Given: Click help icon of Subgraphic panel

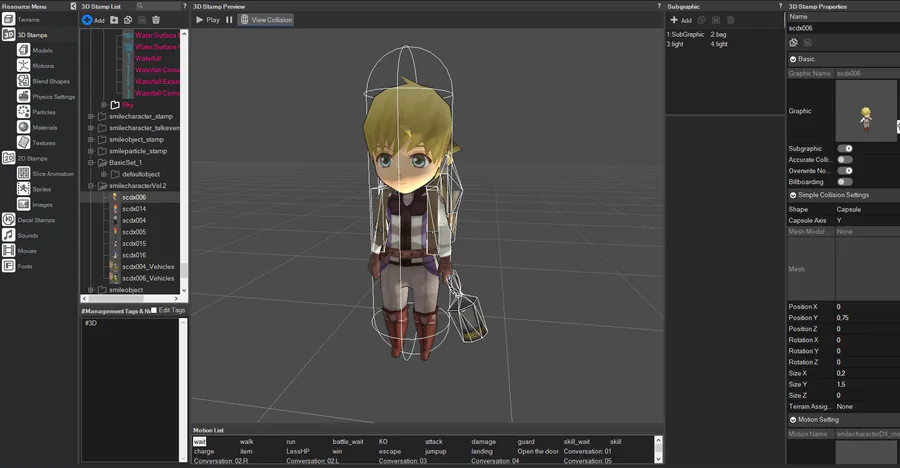Looking at the screenshot, I should tap(780, 6).
